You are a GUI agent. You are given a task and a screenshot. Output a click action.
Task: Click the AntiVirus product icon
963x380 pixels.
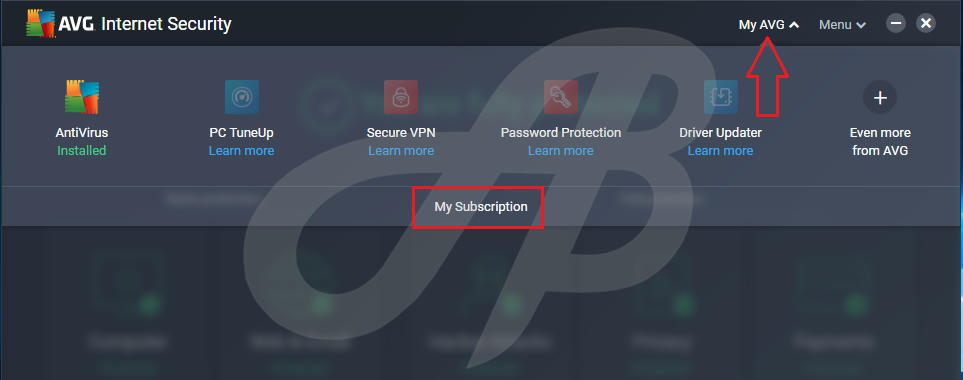pos(82,97)
